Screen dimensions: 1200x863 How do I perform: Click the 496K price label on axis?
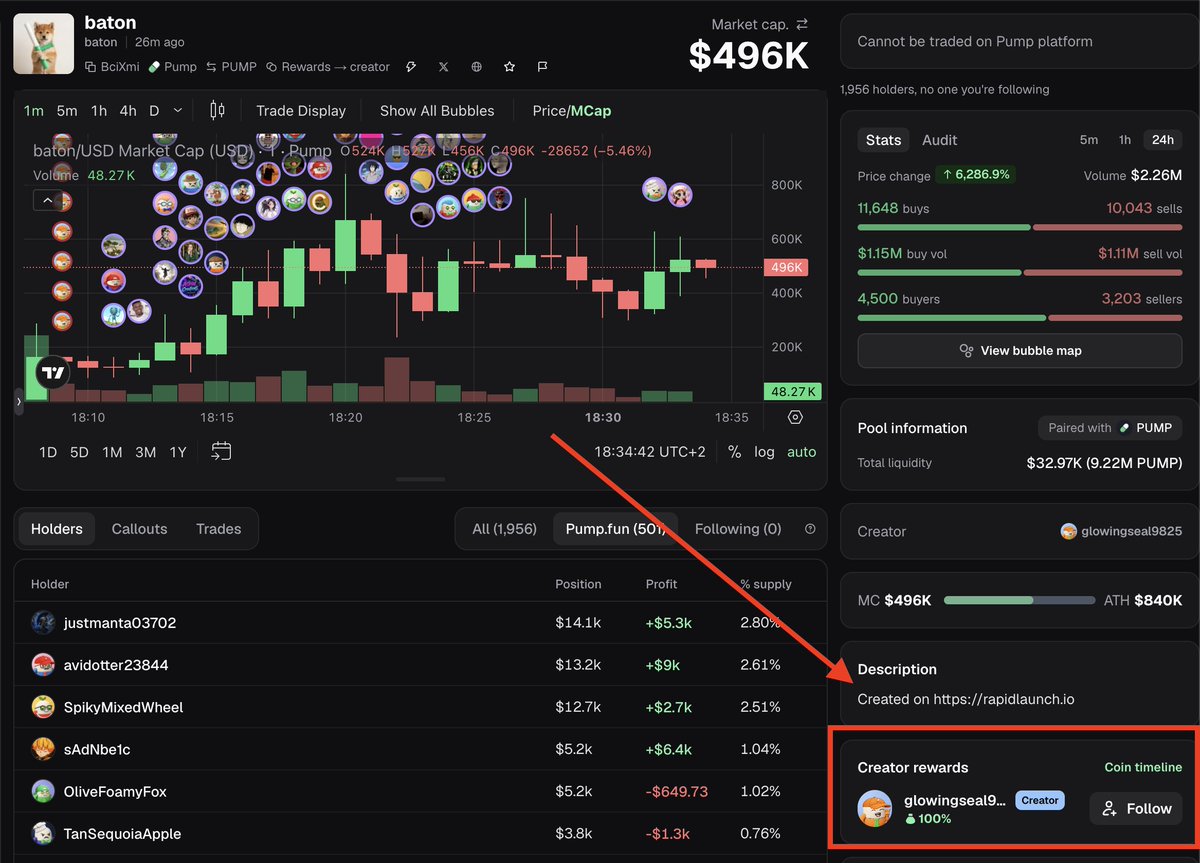pyautogui.click(x=787, y=267)
